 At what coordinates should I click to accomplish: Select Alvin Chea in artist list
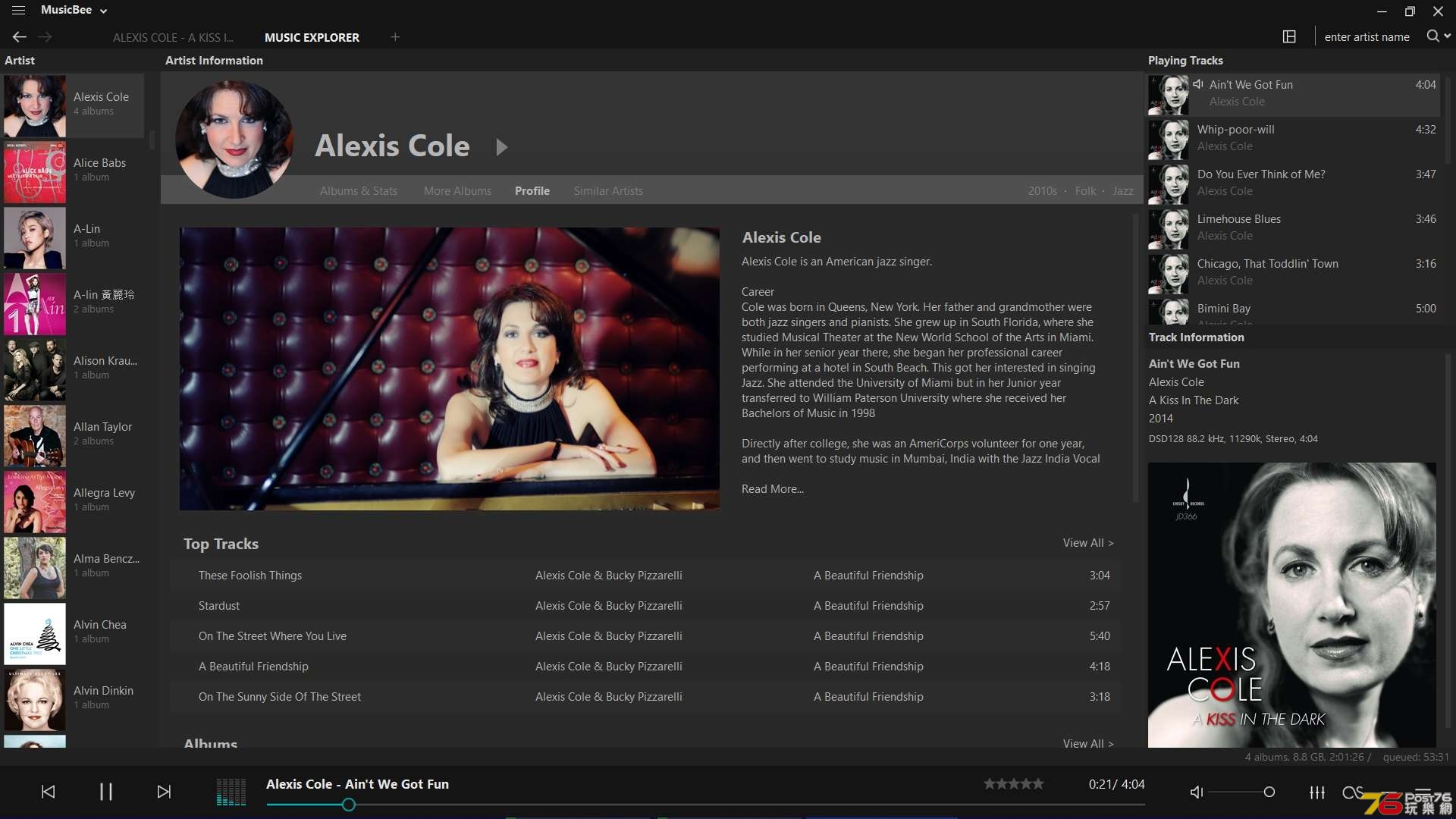(74, 633)
